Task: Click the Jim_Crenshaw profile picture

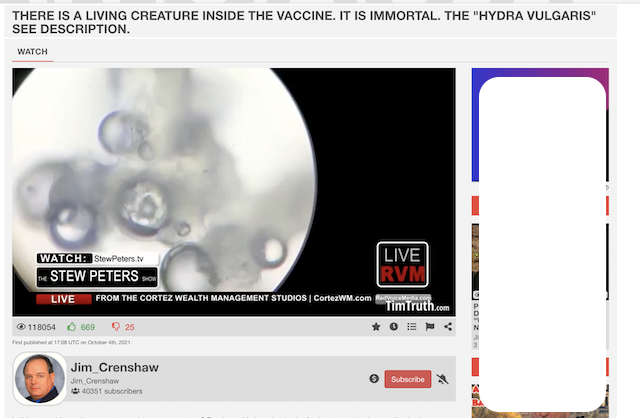Action: (x=40, y=379)
